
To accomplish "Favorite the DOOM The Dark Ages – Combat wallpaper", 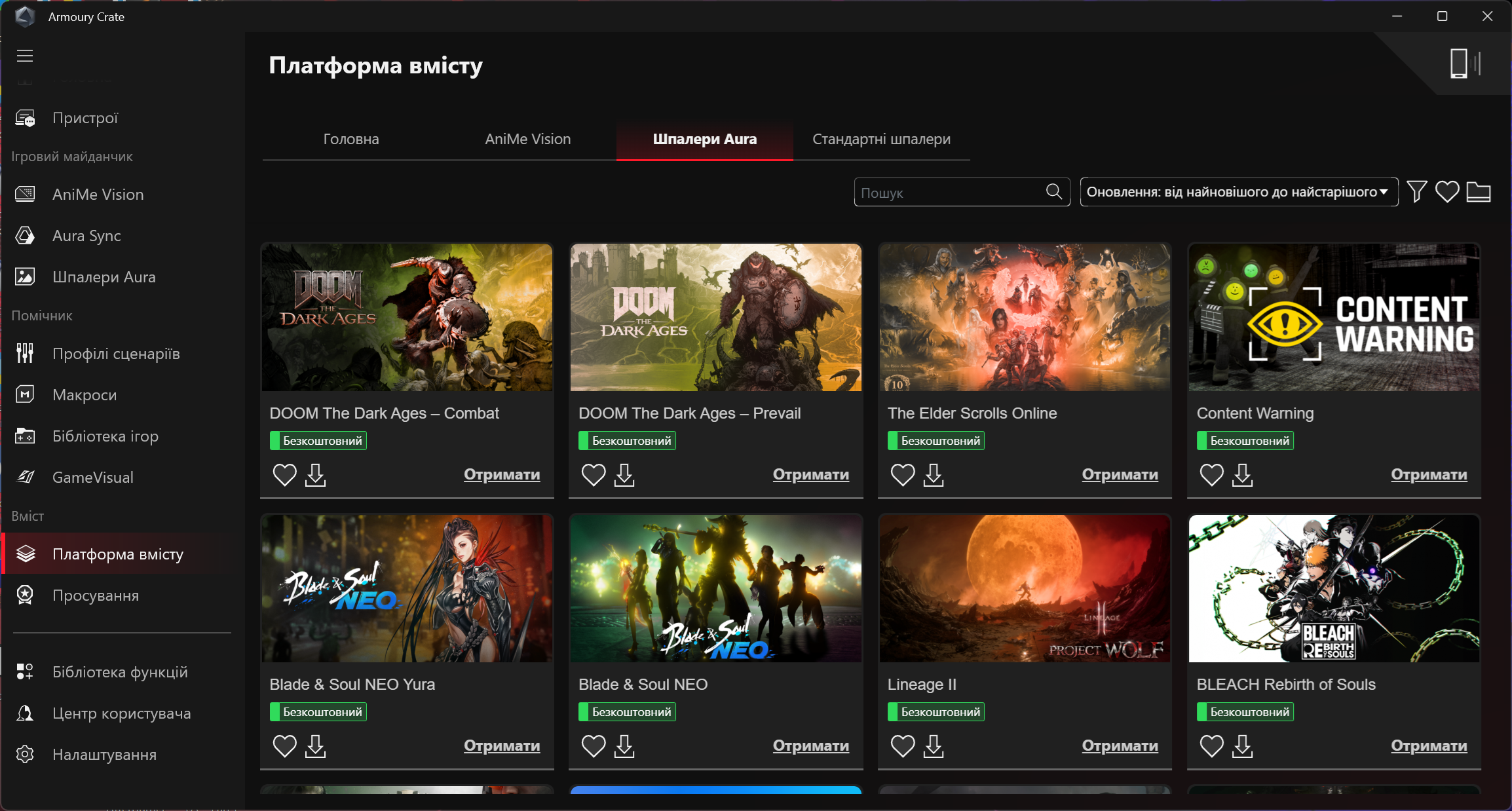I will 284,475.
